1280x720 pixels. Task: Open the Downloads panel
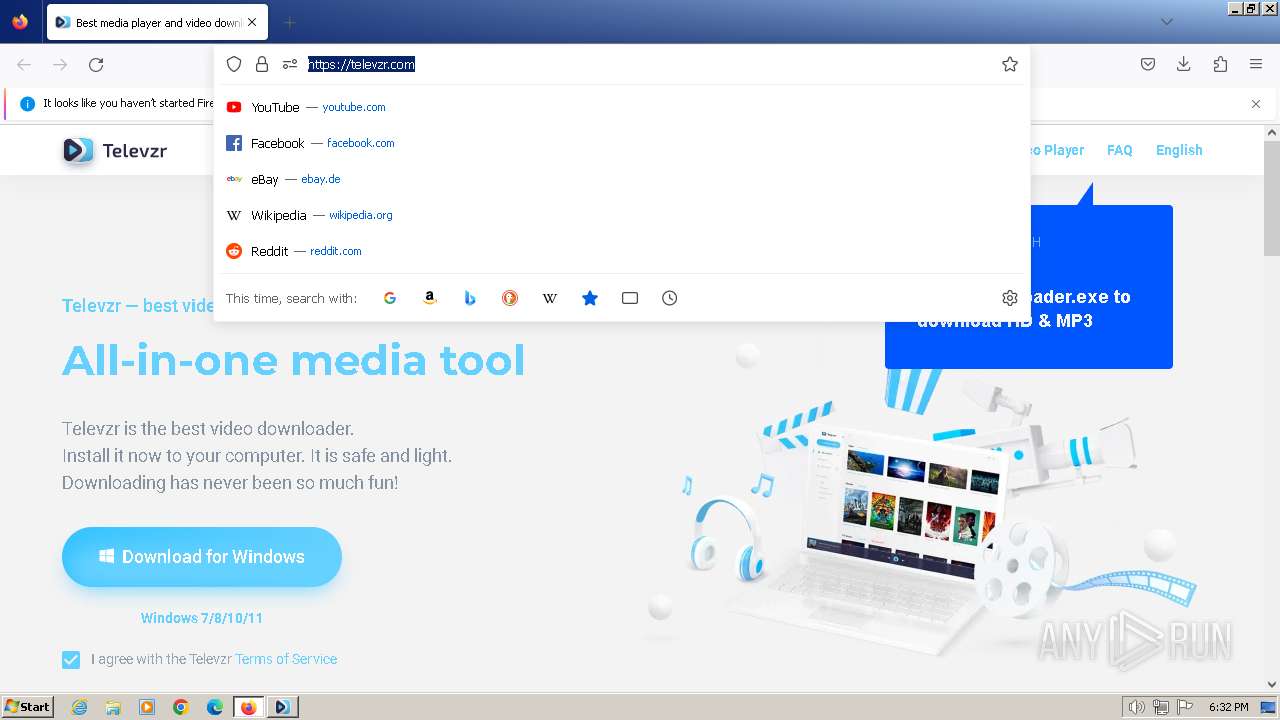[x=1184, y=64]
